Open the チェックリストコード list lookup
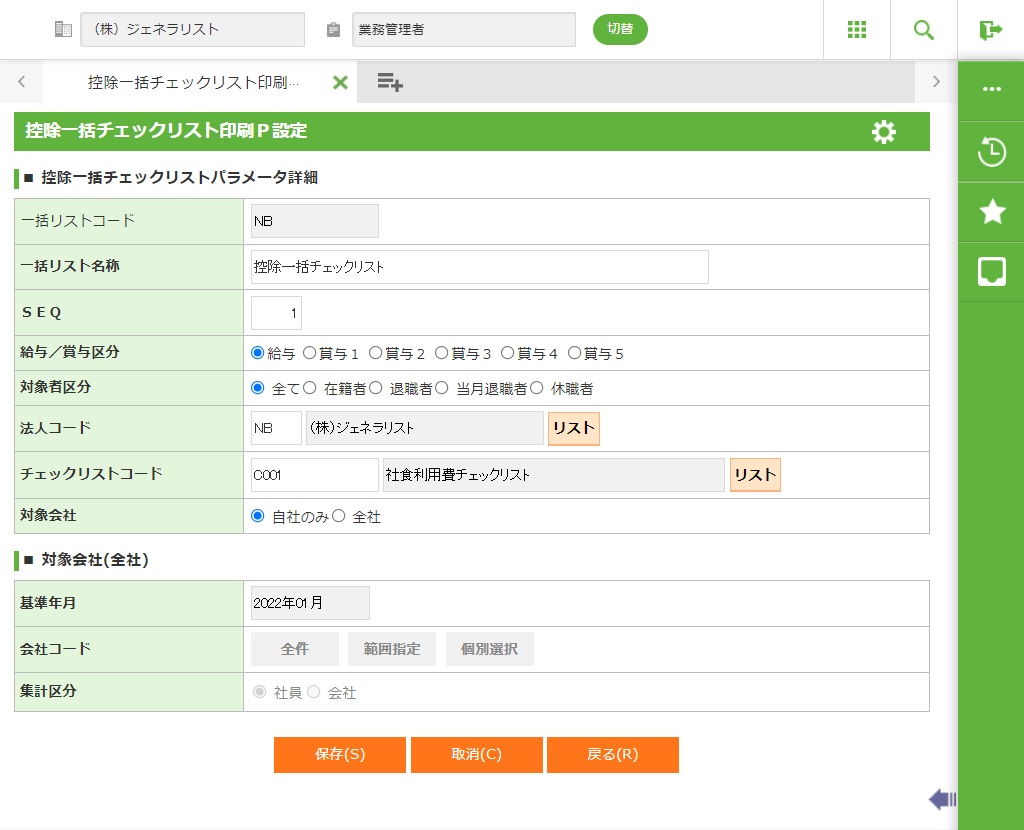 pyautogui.click(x=754, y=475)
